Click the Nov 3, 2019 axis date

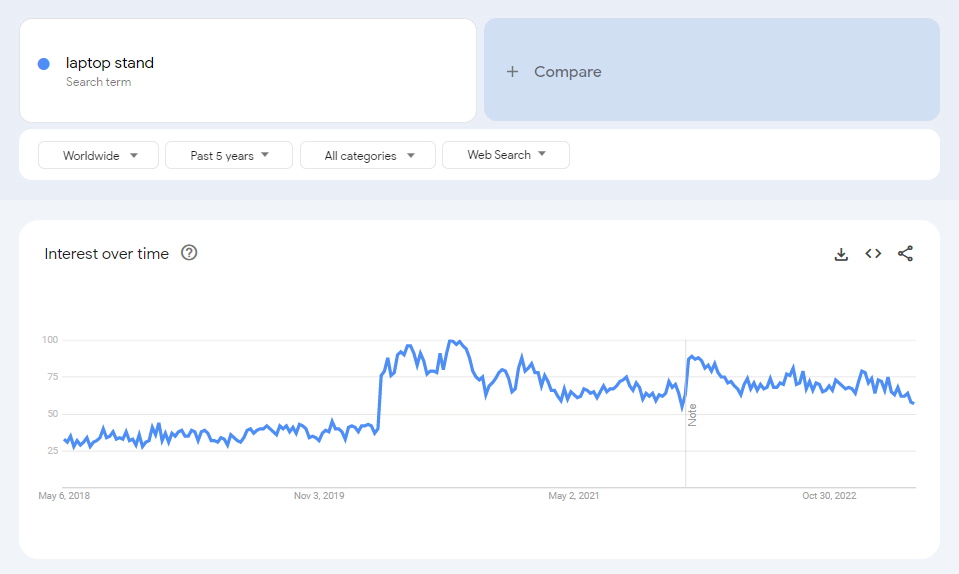319,496
